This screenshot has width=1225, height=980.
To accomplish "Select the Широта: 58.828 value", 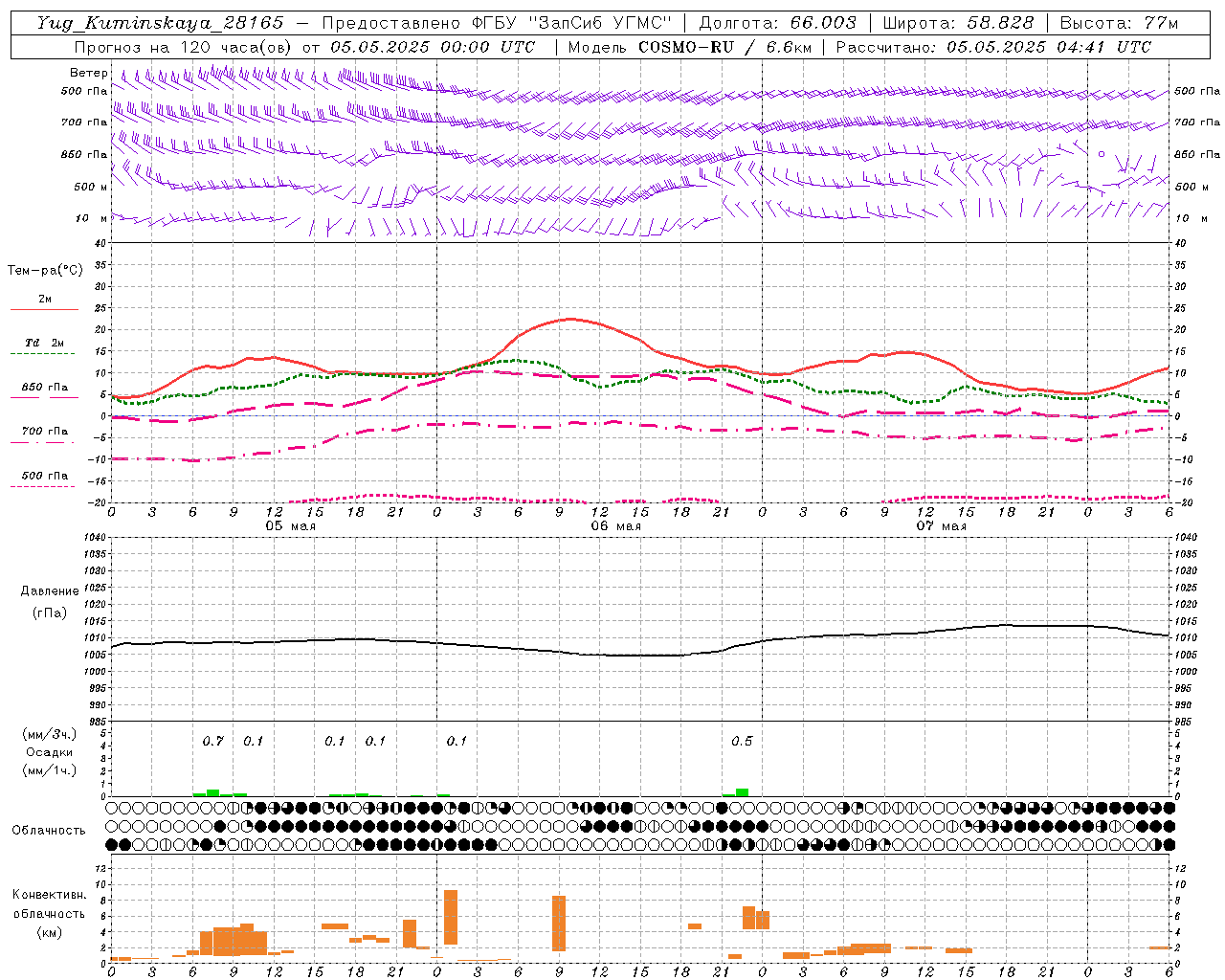I will coord(958,23).
